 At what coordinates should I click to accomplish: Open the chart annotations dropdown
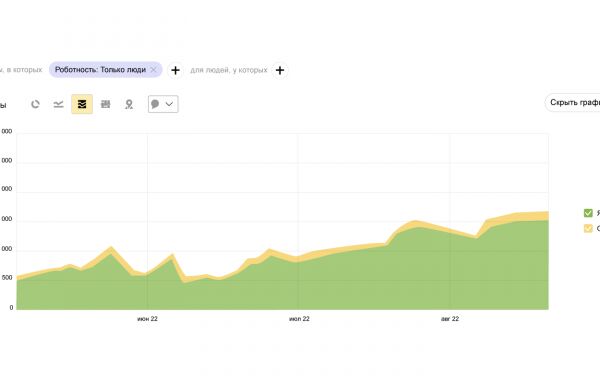click(x=163, y=104)
